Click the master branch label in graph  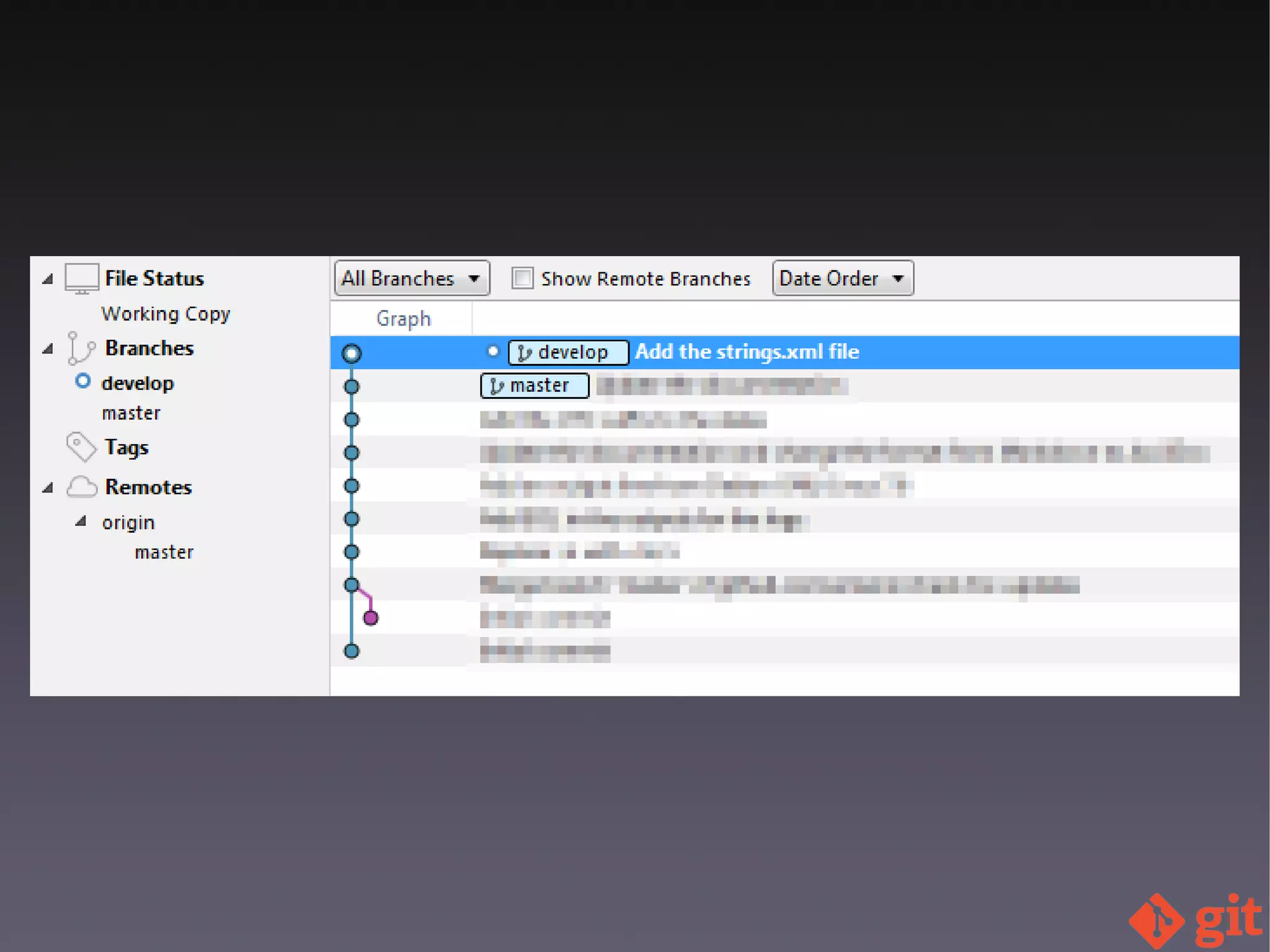point(534,386)
